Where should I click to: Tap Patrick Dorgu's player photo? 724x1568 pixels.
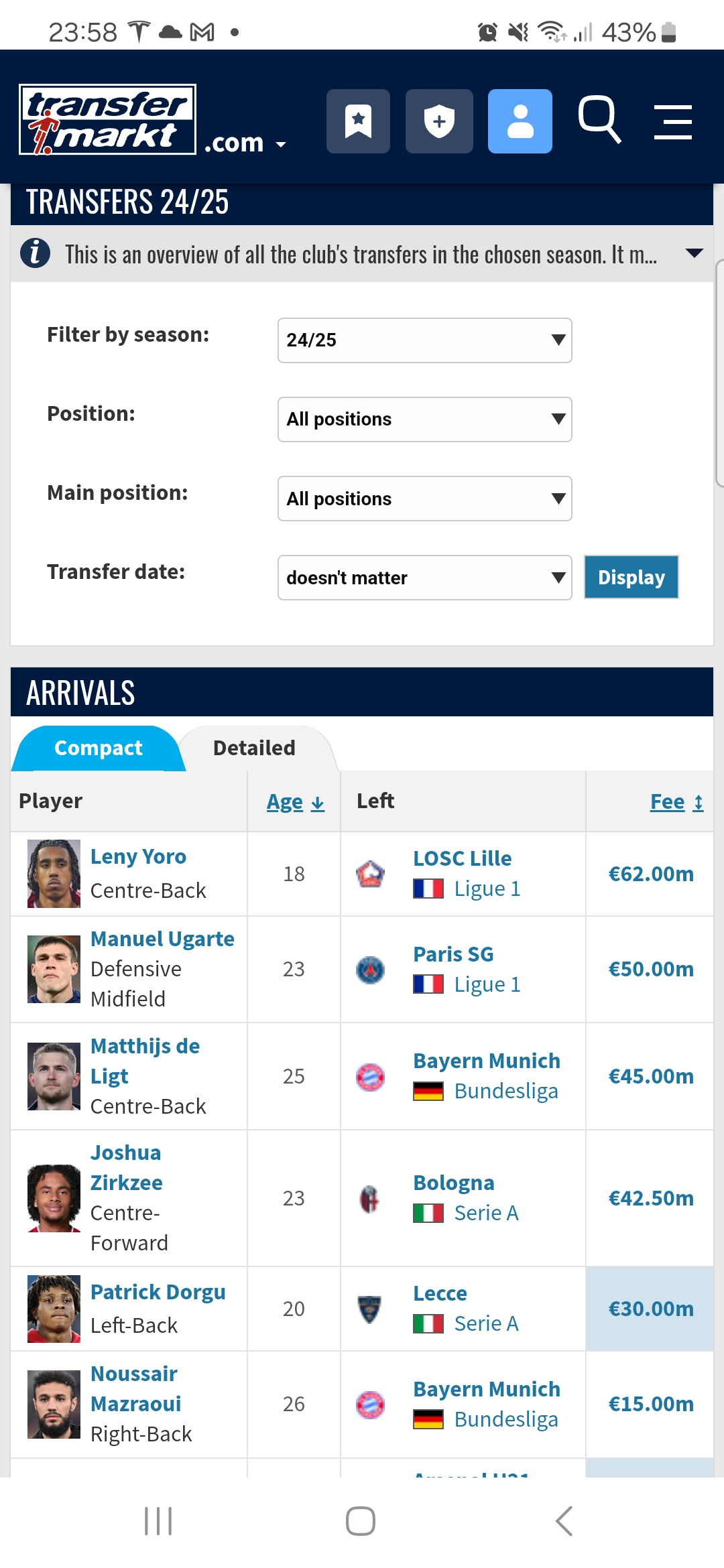[54, 1309]
